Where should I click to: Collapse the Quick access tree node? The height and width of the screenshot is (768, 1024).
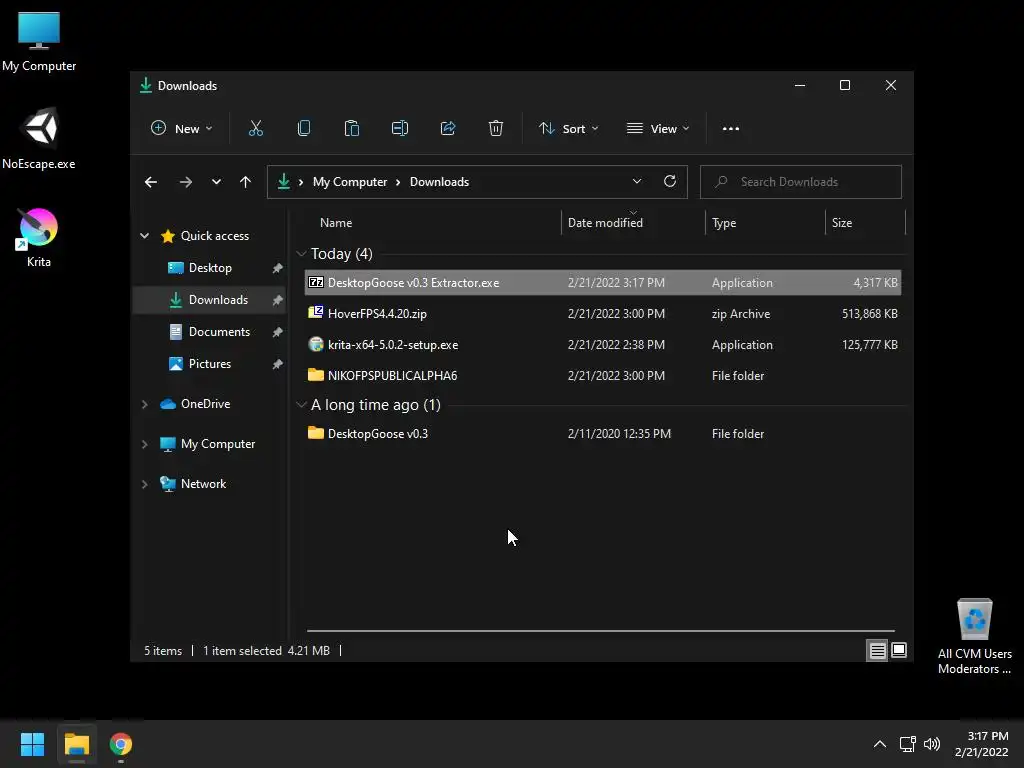145,236
